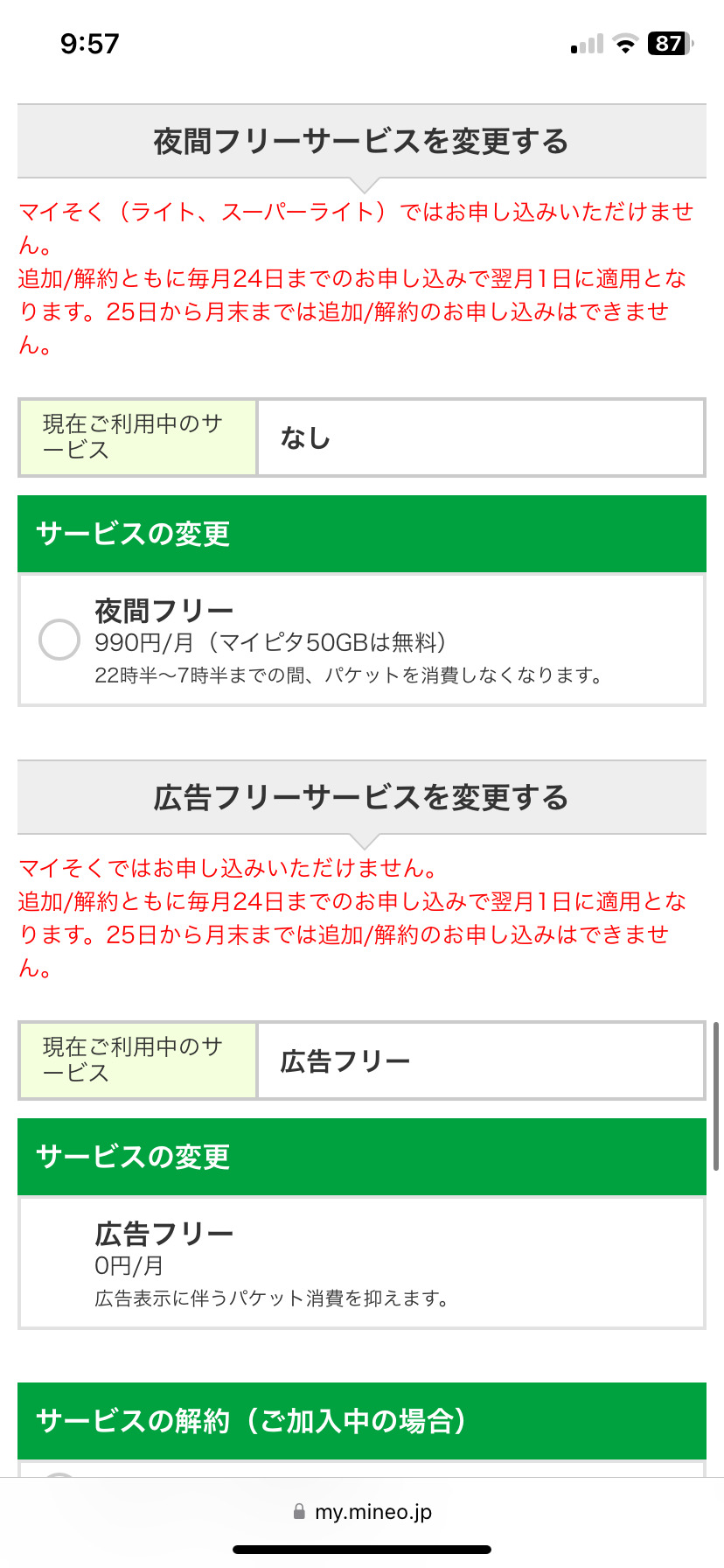Viewport: 724px width, 1568px height.
Task: Tap the lock icon beside my.mineo.jp
Action: pos(299,1512)
